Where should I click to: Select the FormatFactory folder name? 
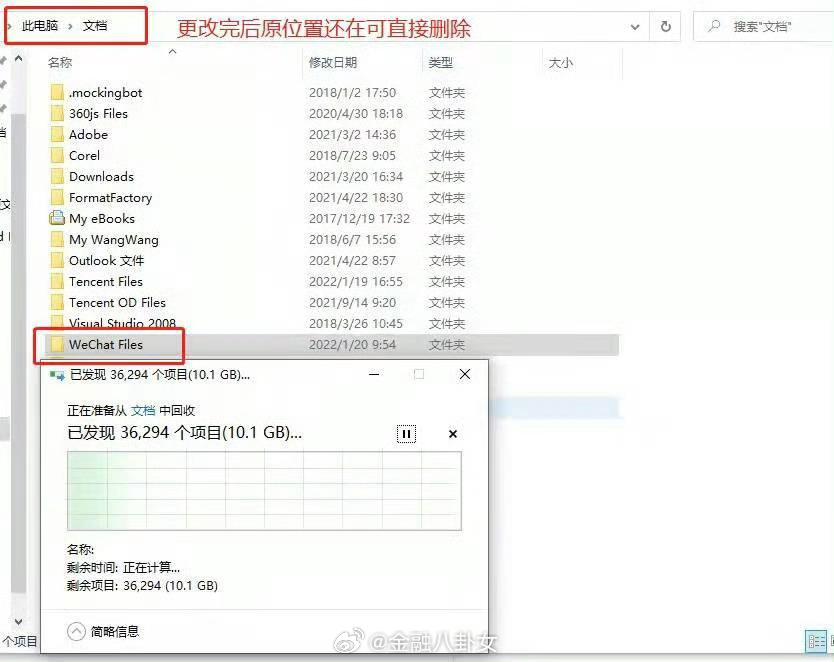coord(111,198)
